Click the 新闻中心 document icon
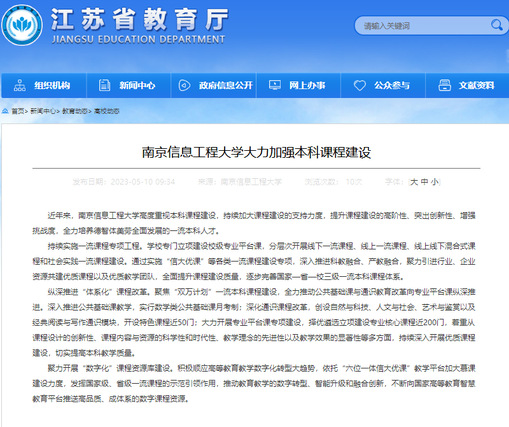 point(104,85)
